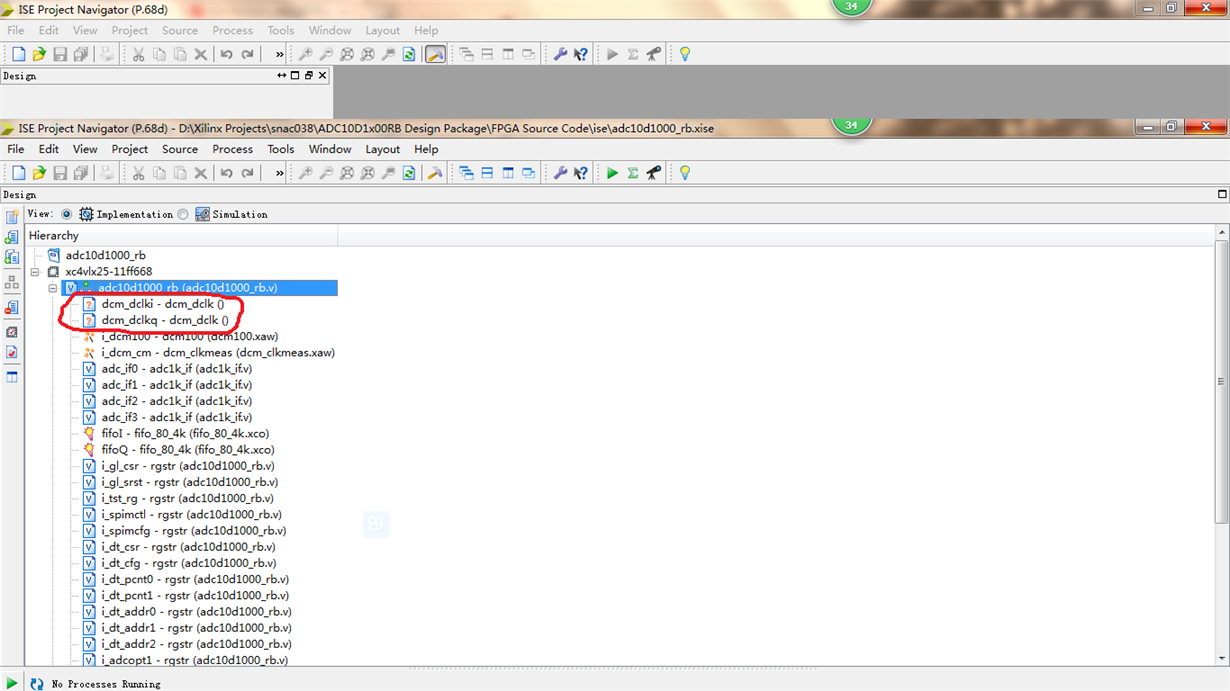The width and height of the screenshot is (1230, 691).
Task: Click Sigma design summary icon in lower toolbar
Action: pyautogui.click(x=633, y=173)
